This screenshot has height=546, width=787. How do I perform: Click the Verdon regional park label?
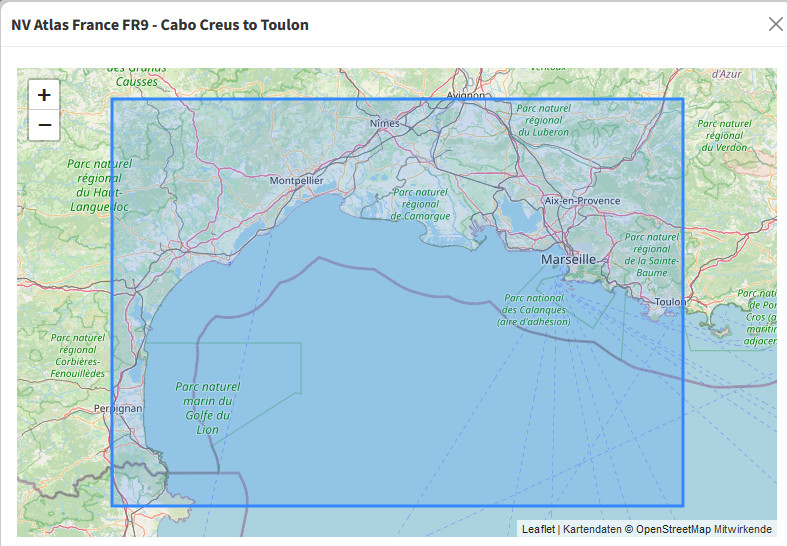[x=723, y=128]
